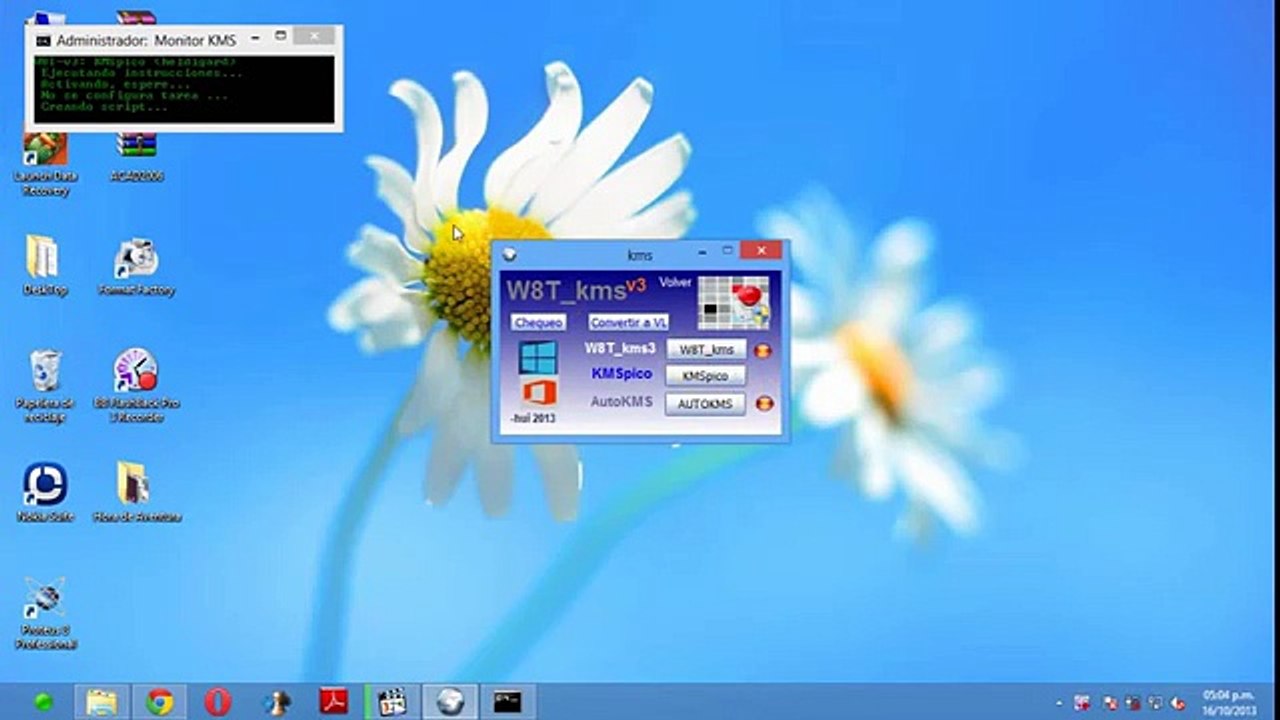The image size is (1280, 720).
Task: Click the Convertir a VL button
Action: point(629,322)
